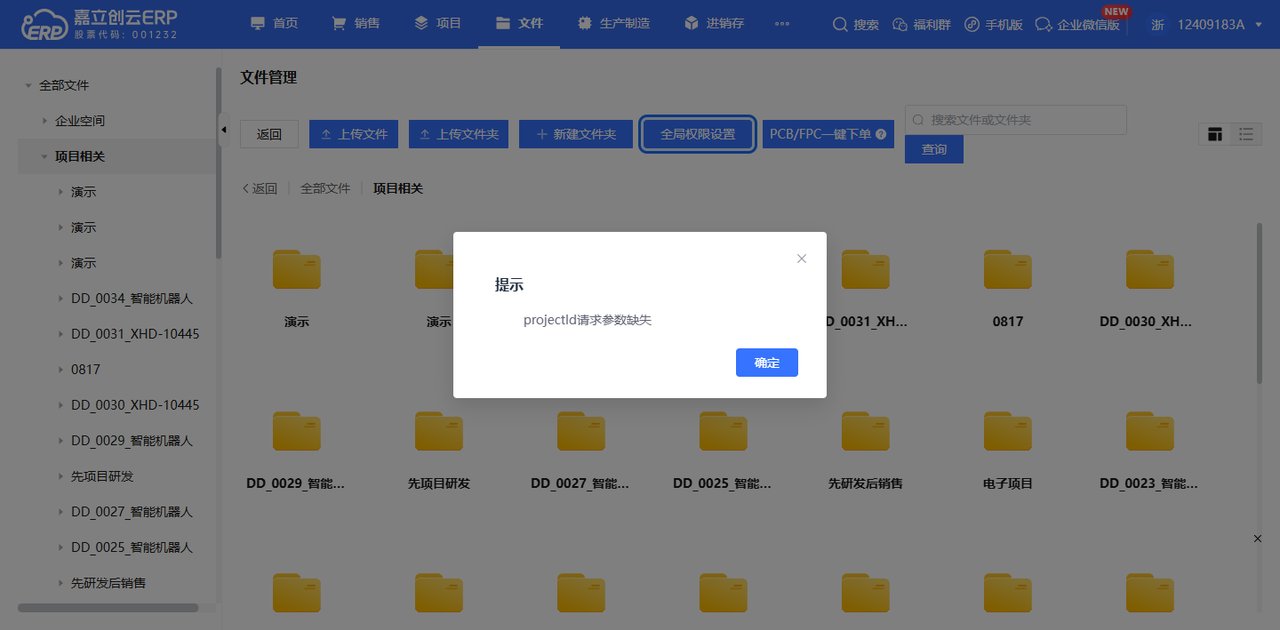Select DD_0029_智能机器人 in the sidebar tree

[x=132, y=441]
